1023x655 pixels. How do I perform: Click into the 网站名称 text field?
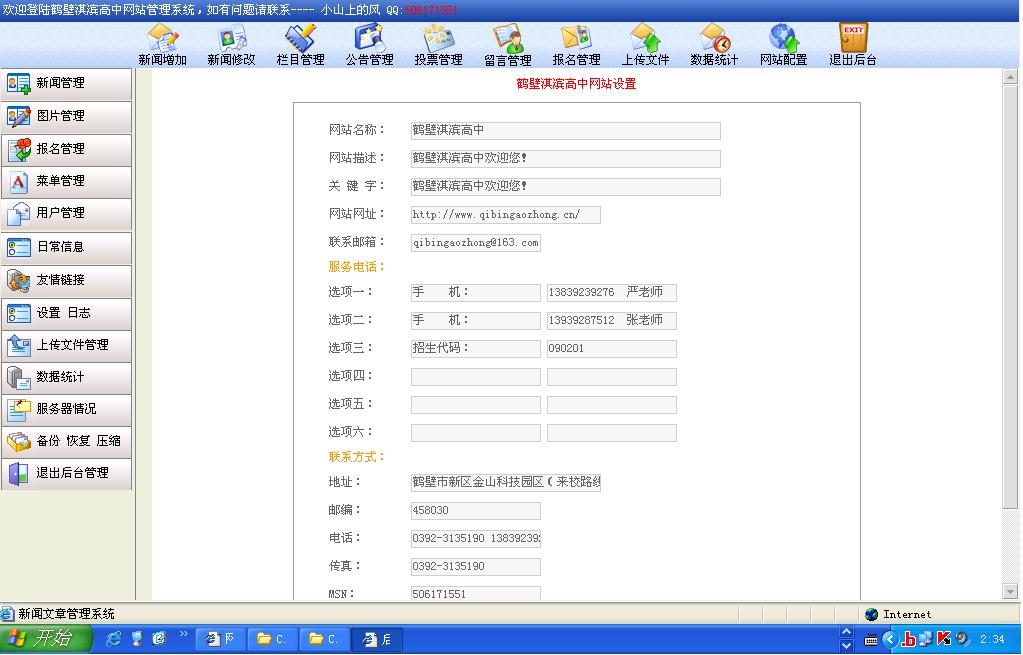point(565,131)
